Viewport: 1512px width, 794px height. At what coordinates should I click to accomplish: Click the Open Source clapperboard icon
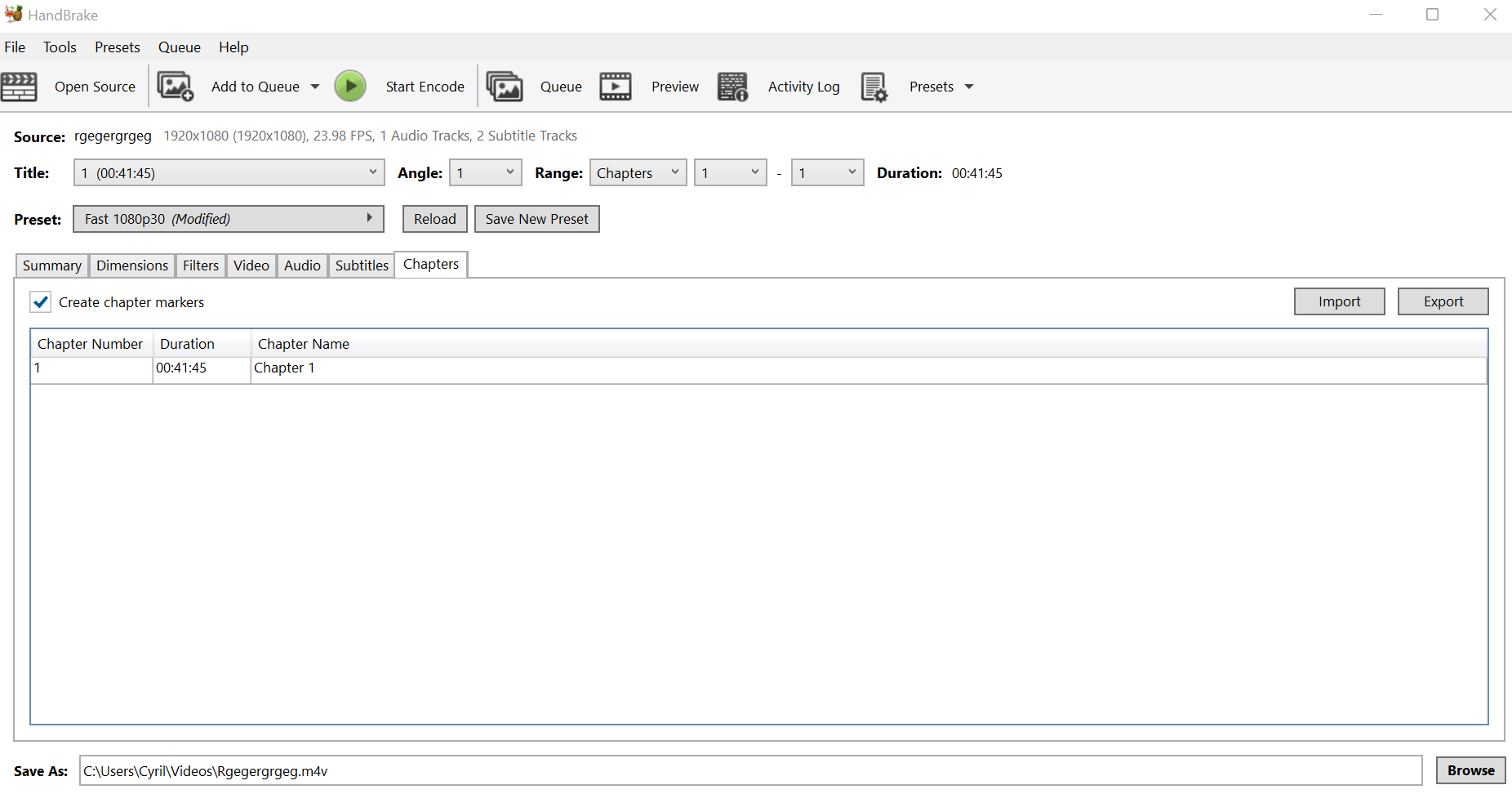click(x=19, y=87)
